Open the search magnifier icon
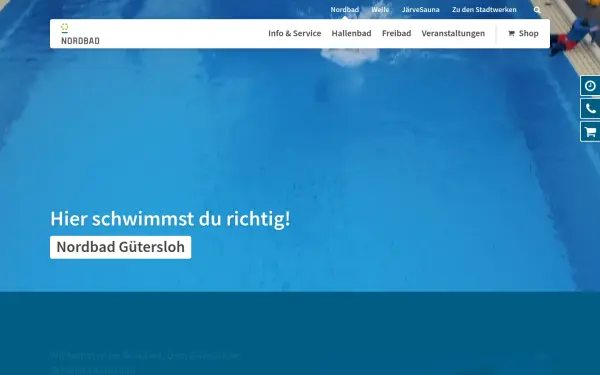 (537, 10)
